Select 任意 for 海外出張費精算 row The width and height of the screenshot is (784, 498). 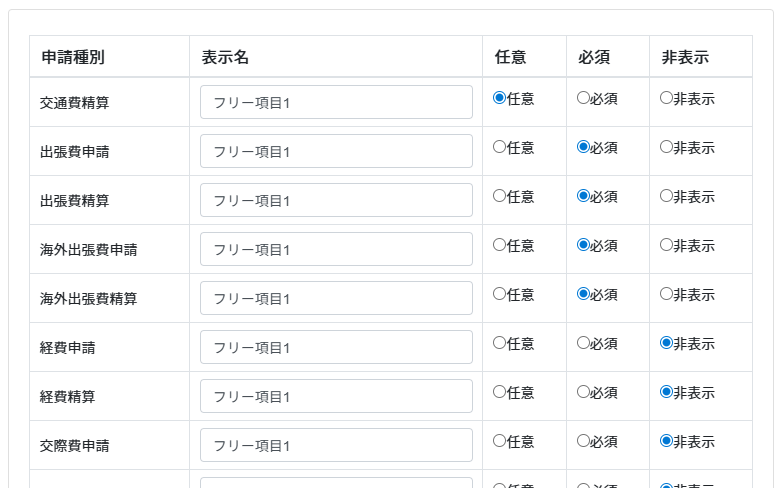pyautogui.click(x=500, y=294)
